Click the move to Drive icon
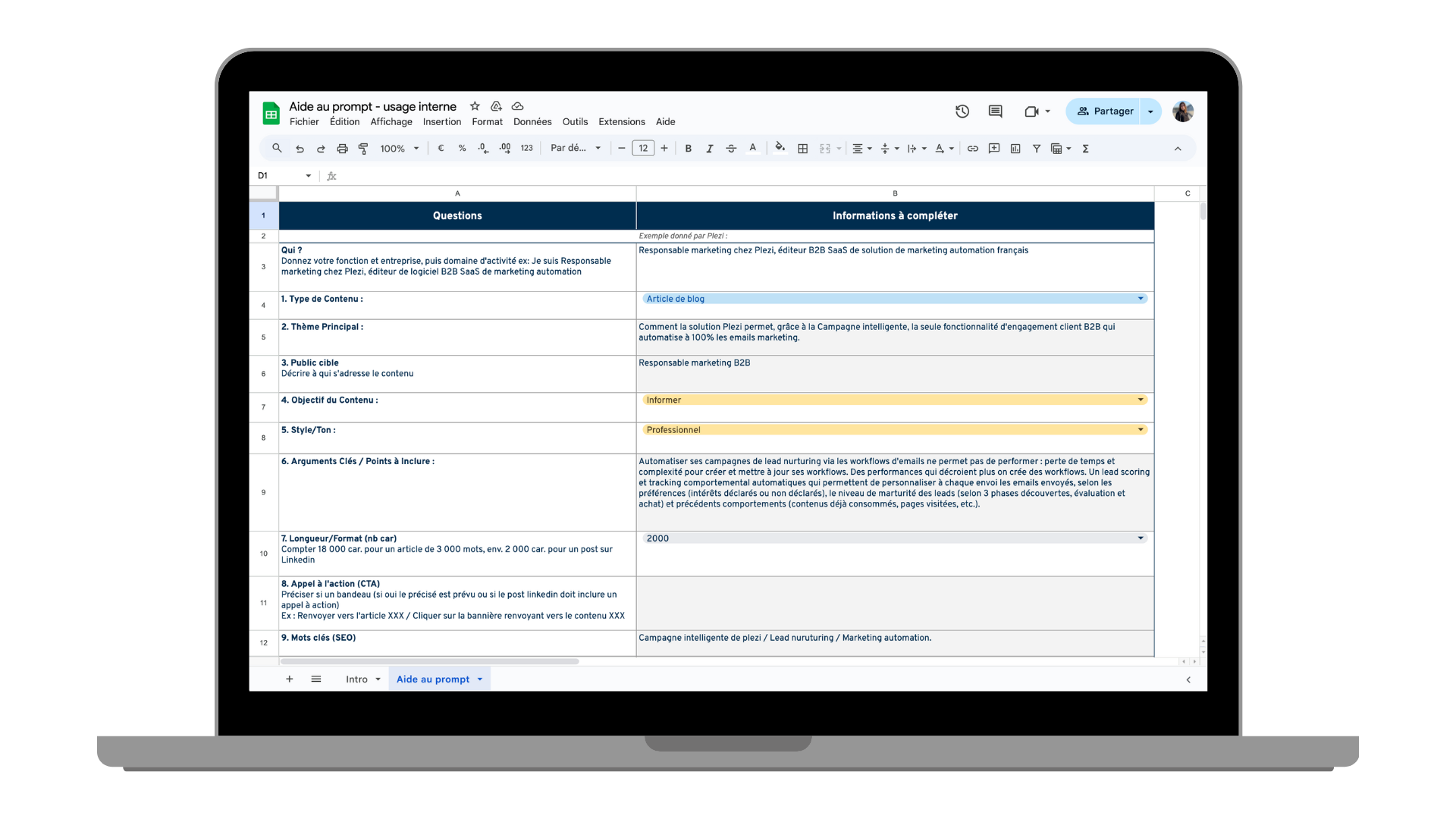 tap(496, 106)
